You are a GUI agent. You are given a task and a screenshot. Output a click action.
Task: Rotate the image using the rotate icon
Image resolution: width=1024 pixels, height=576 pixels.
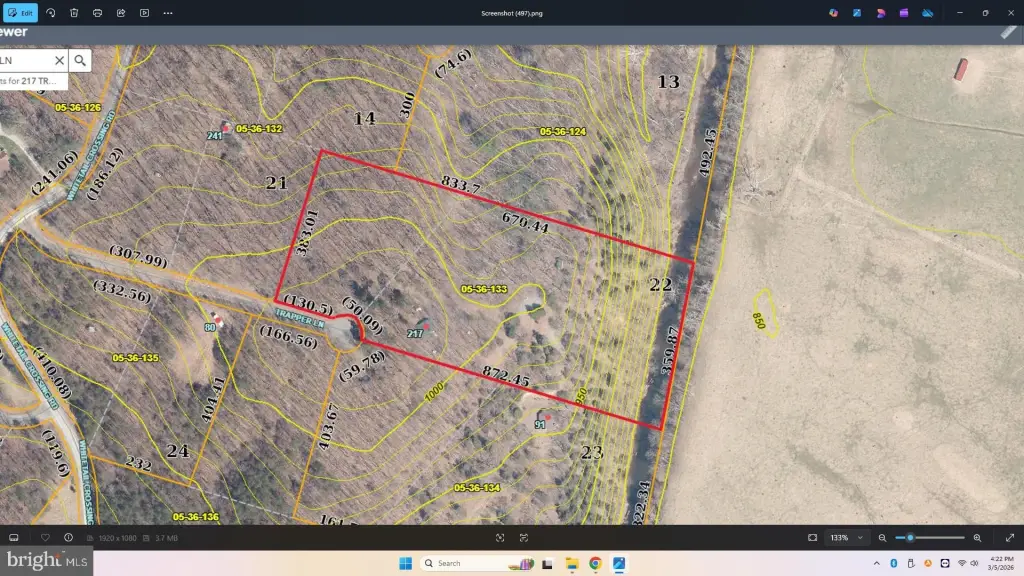click(x=51, y=13)
